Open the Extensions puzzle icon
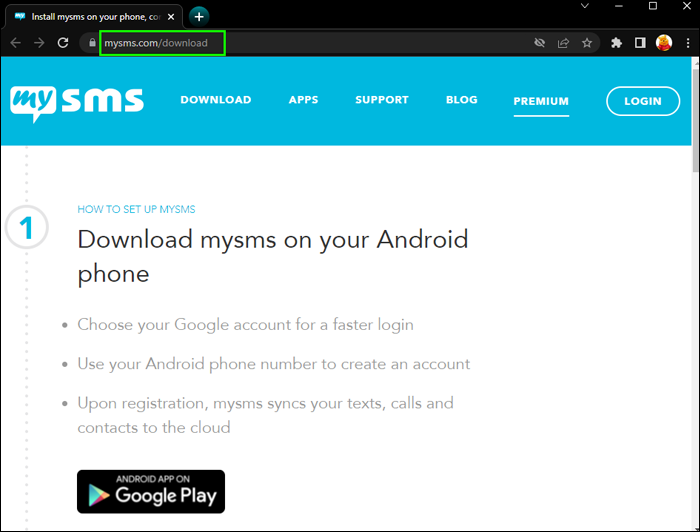The width and height of the screenshot is (700, 532). pyautogui.click(x=617, y=43)
